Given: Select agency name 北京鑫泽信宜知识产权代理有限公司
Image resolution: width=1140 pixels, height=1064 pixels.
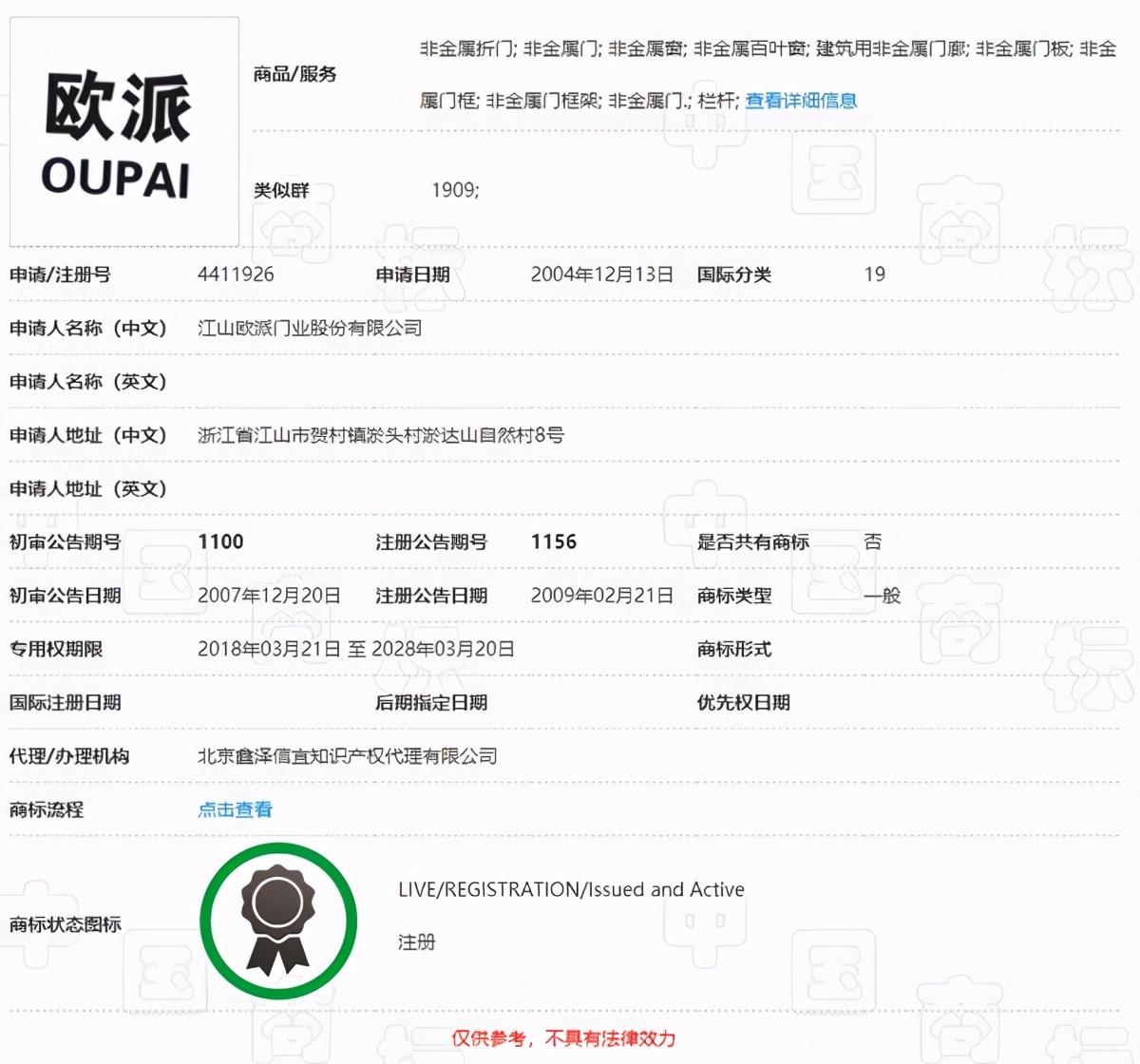Looking at the screenshot, I should pyautogui.click(x=348, y=756).
